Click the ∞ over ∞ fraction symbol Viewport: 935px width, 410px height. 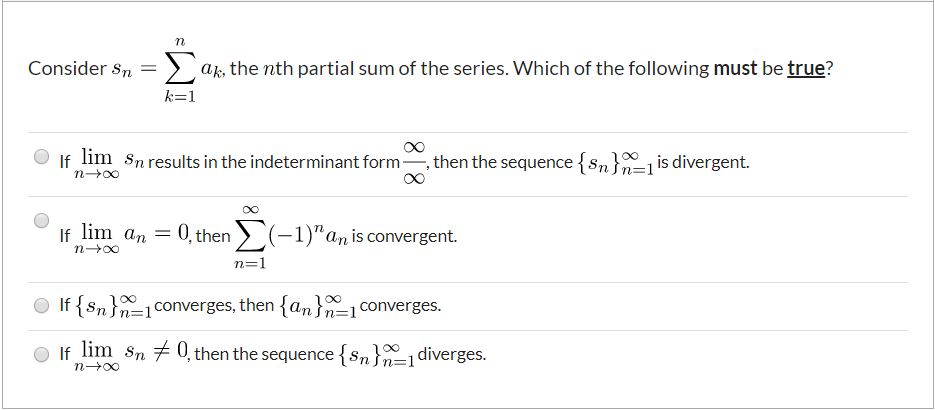[x=414, y=162]
